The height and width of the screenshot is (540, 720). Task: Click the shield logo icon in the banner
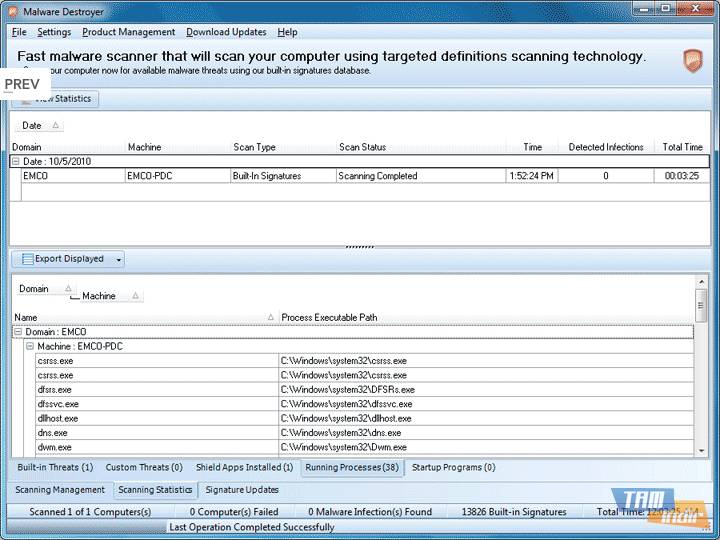tap(693, 61)
